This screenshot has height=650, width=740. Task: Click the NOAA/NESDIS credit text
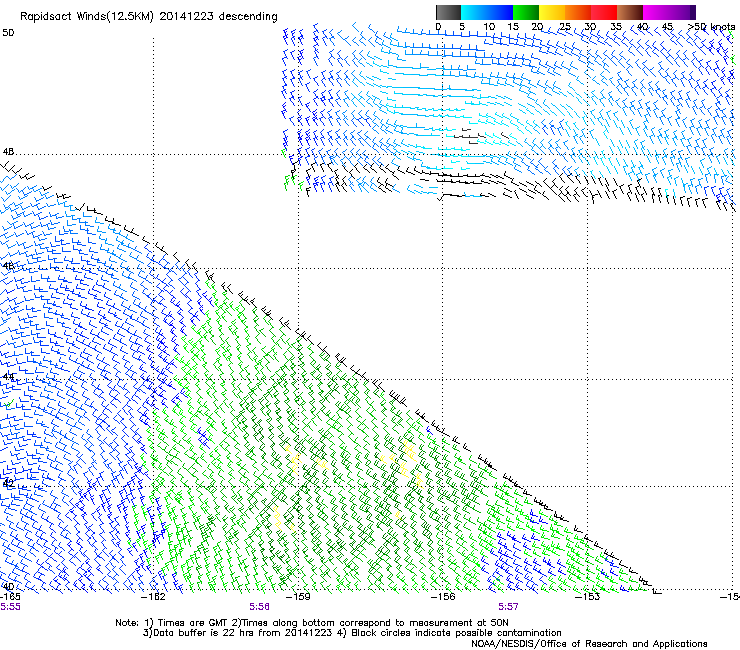click(589, 644)
